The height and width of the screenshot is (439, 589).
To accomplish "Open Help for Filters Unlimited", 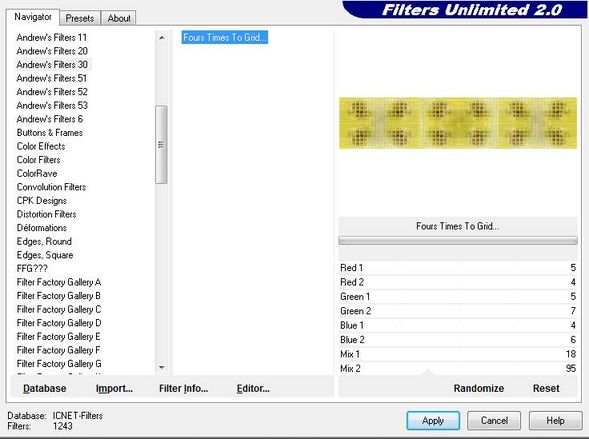I will [x=555, y=421].
